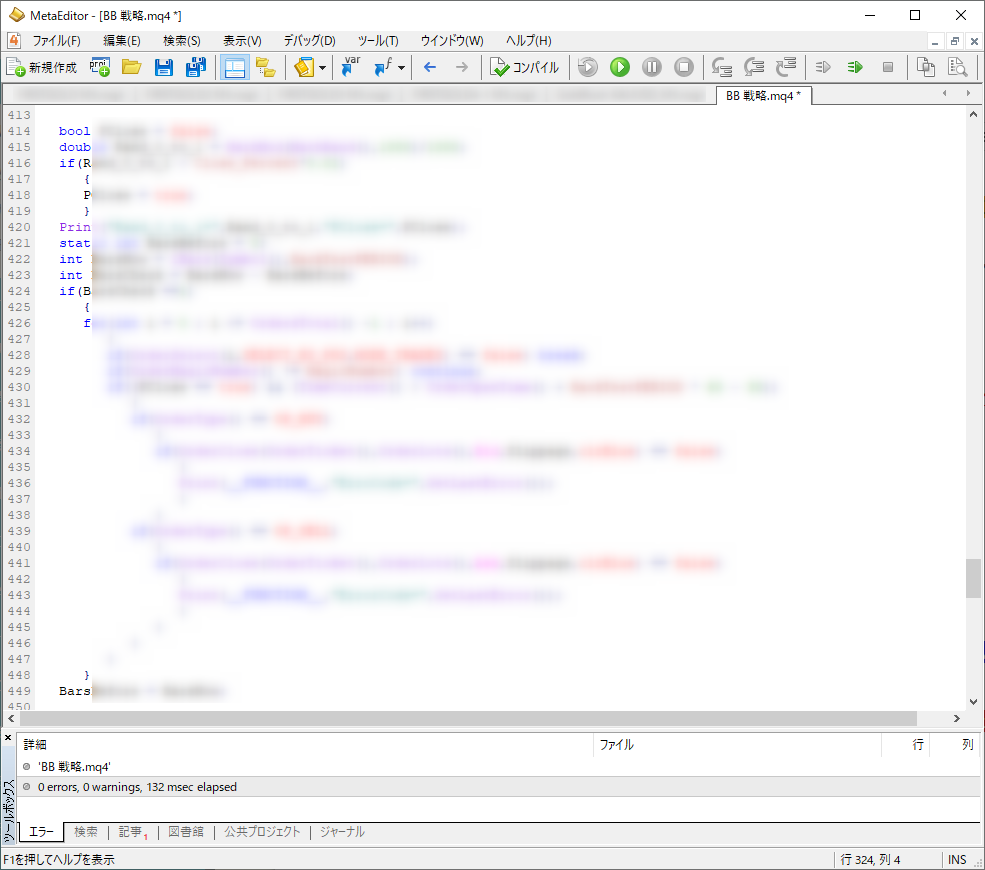Expand the function list dropdown arrow
Screen dimensions: 985x870
click(x=402, y=68)
